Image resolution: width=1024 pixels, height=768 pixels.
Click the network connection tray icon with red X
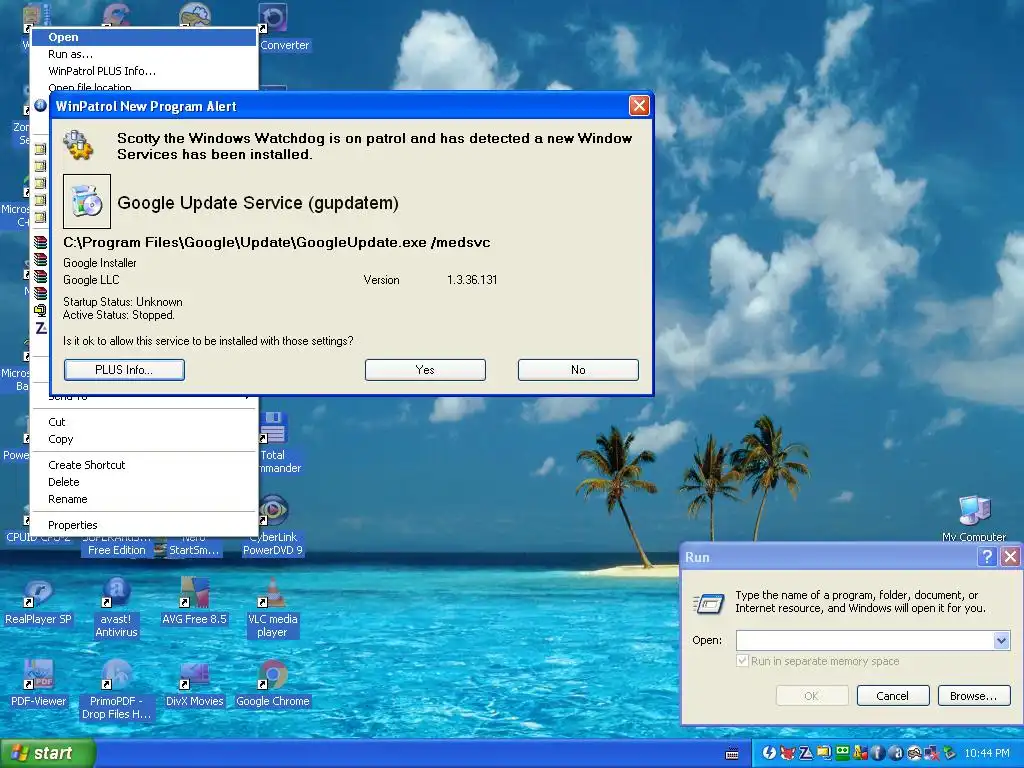tap(932, 753)
